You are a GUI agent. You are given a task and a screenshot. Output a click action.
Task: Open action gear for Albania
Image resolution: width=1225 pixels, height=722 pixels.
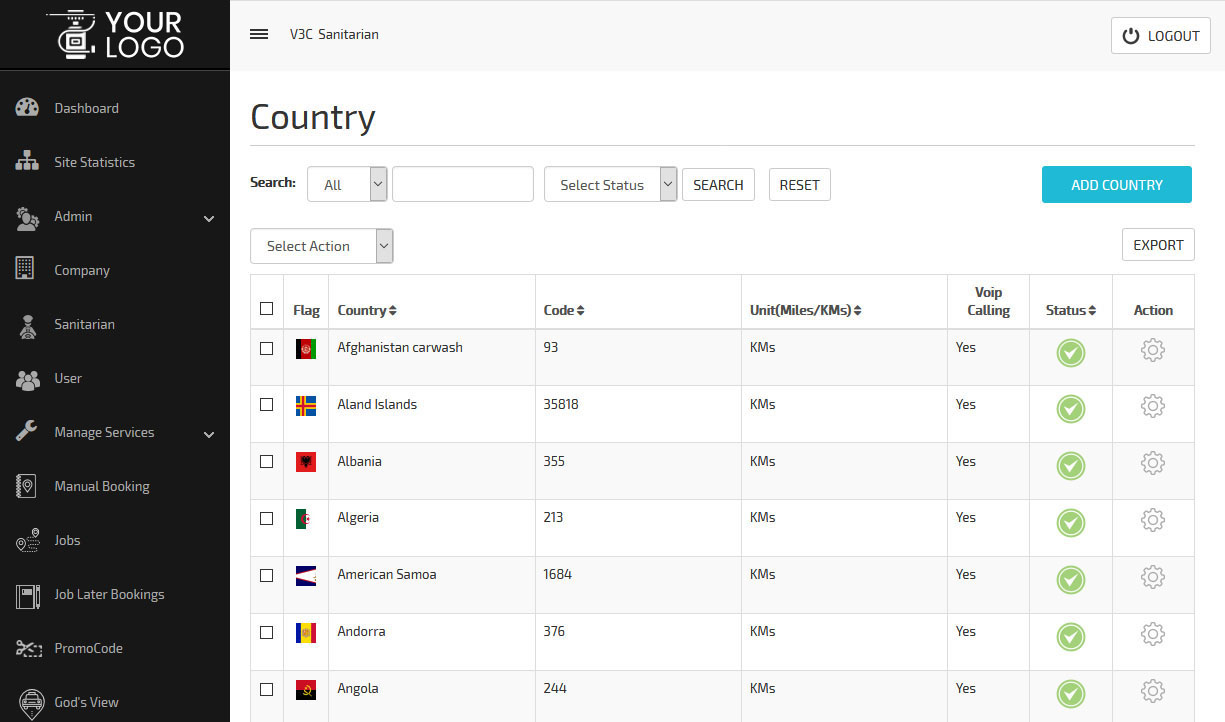[1153, 463]
